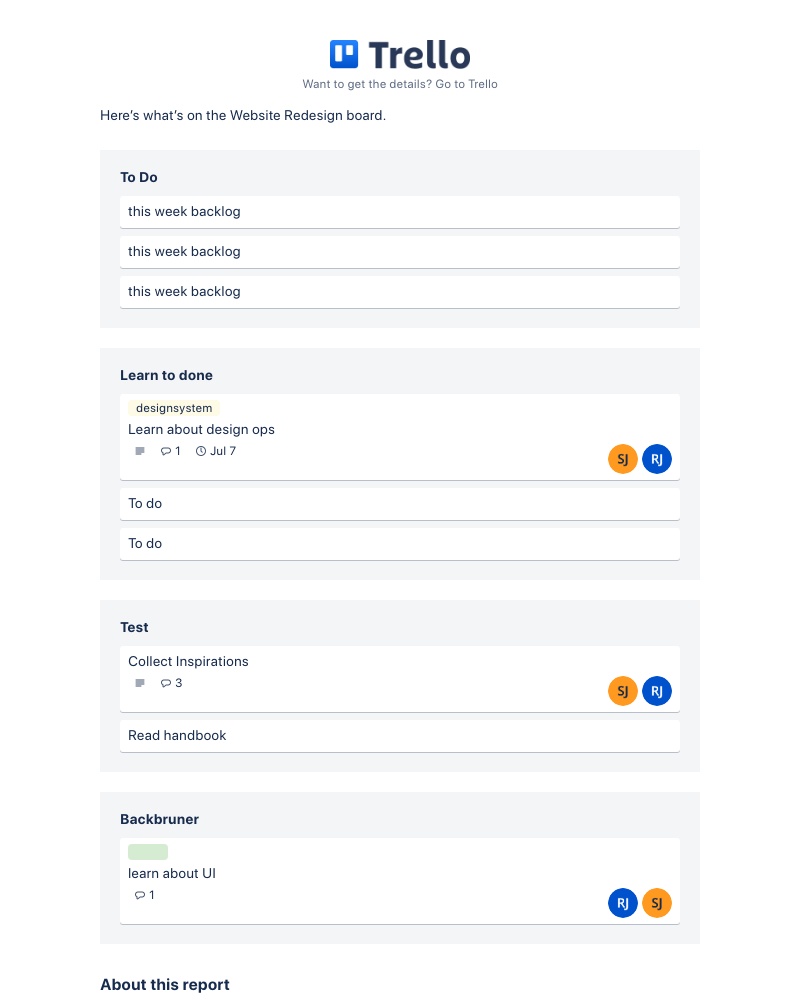Click the Learn to done list header

(166, 375)
